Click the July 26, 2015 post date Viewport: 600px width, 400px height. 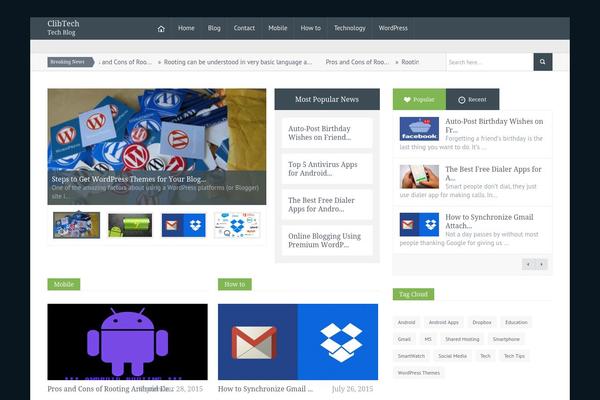pos(352,389)
